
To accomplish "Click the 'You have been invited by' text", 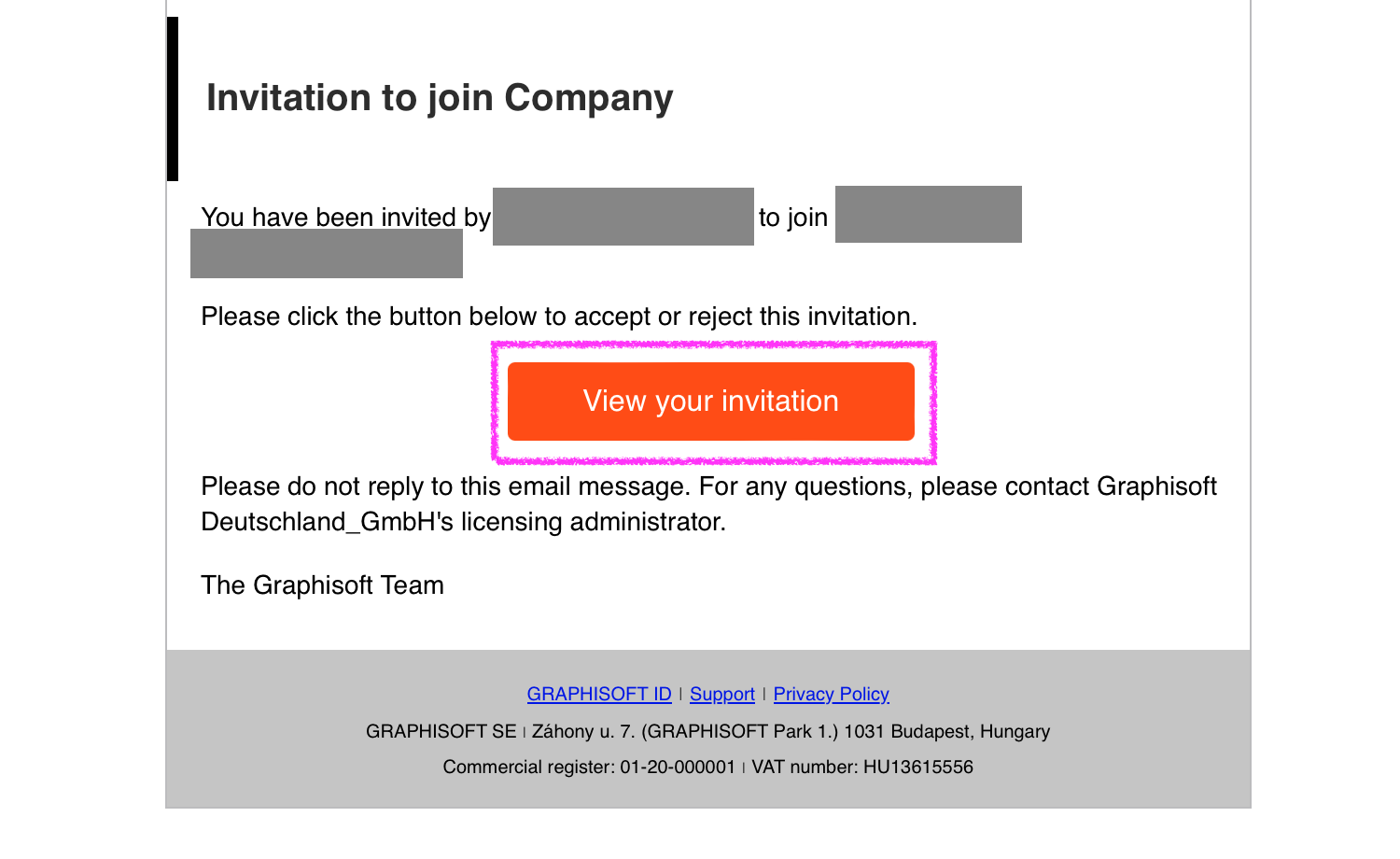I will [345, 217].
